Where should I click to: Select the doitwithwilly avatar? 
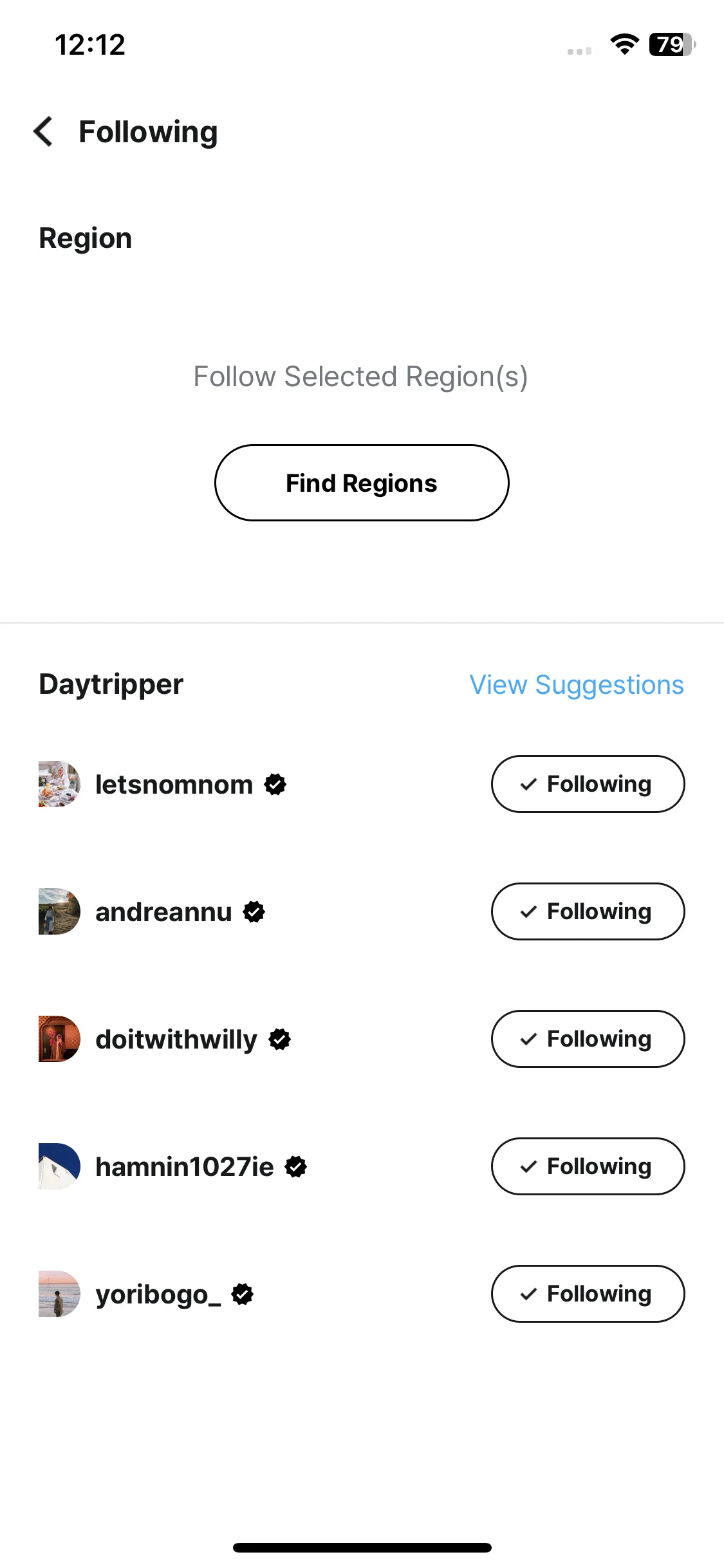tap(59, 1039)
